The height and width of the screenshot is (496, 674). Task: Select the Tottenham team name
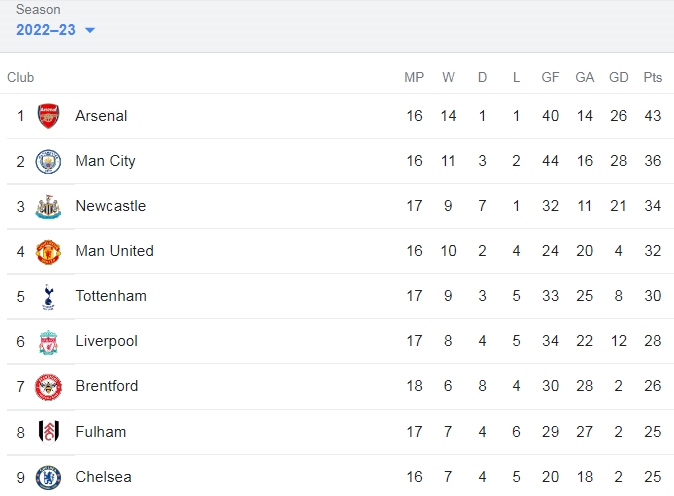tap(111, 296)
